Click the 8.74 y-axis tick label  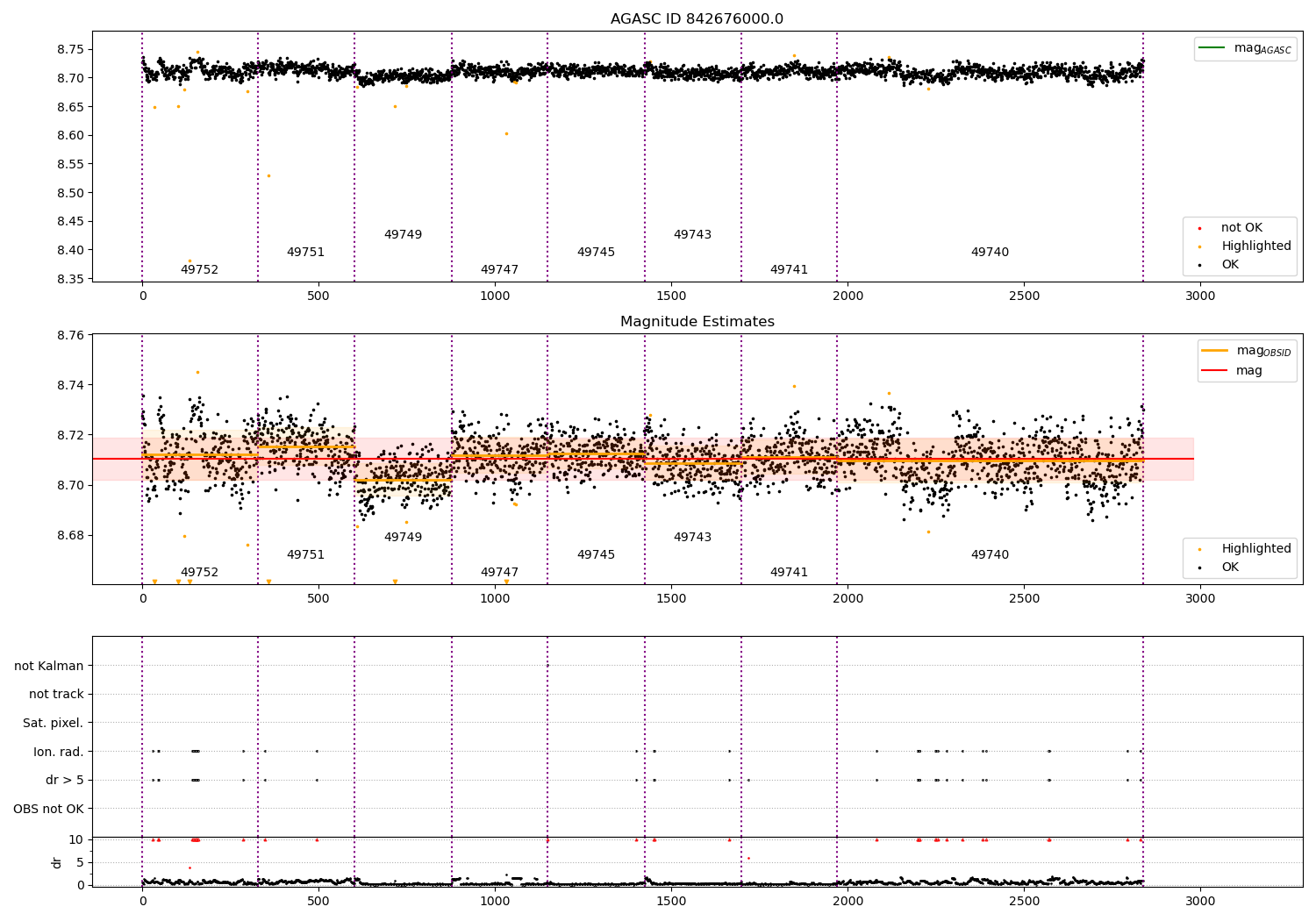click(x=69, y=385)
